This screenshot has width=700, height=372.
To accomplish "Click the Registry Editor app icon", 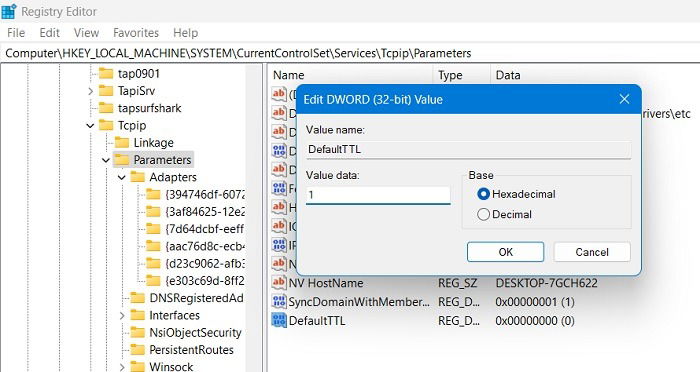I will [x=8, y=12].
